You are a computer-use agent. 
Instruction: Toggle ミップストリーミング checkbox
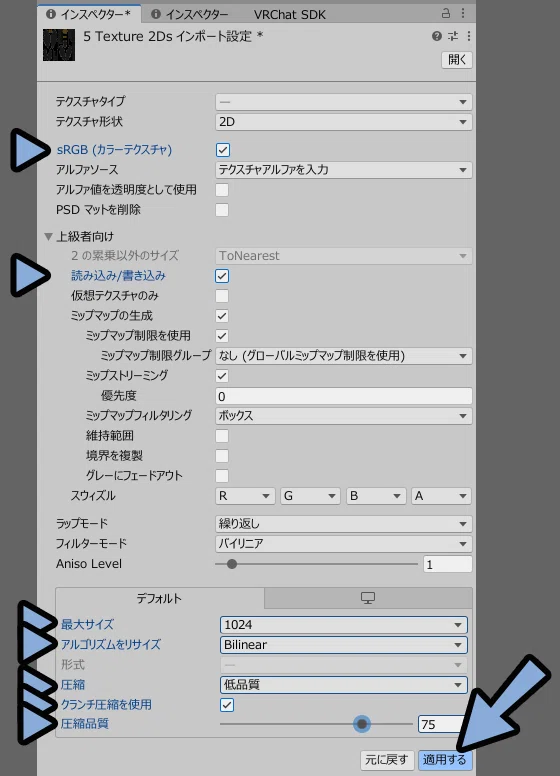tap(222, 376)
